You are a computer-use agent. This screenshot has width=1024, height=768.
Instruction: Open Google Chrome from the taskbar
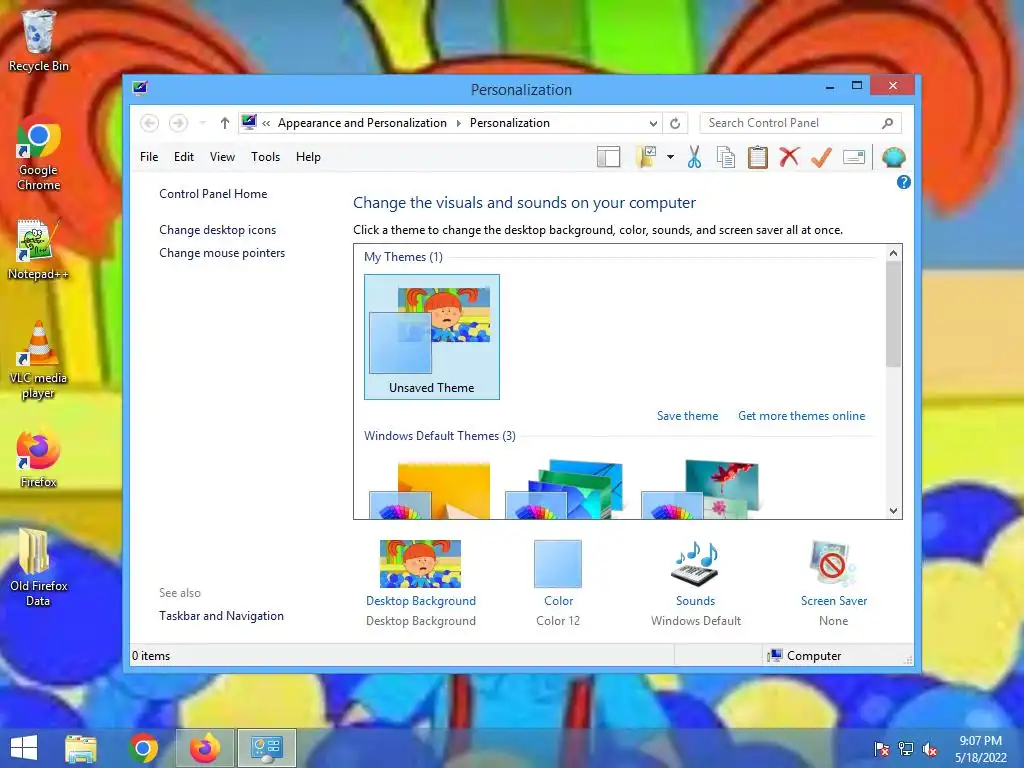tap(144, 748)
